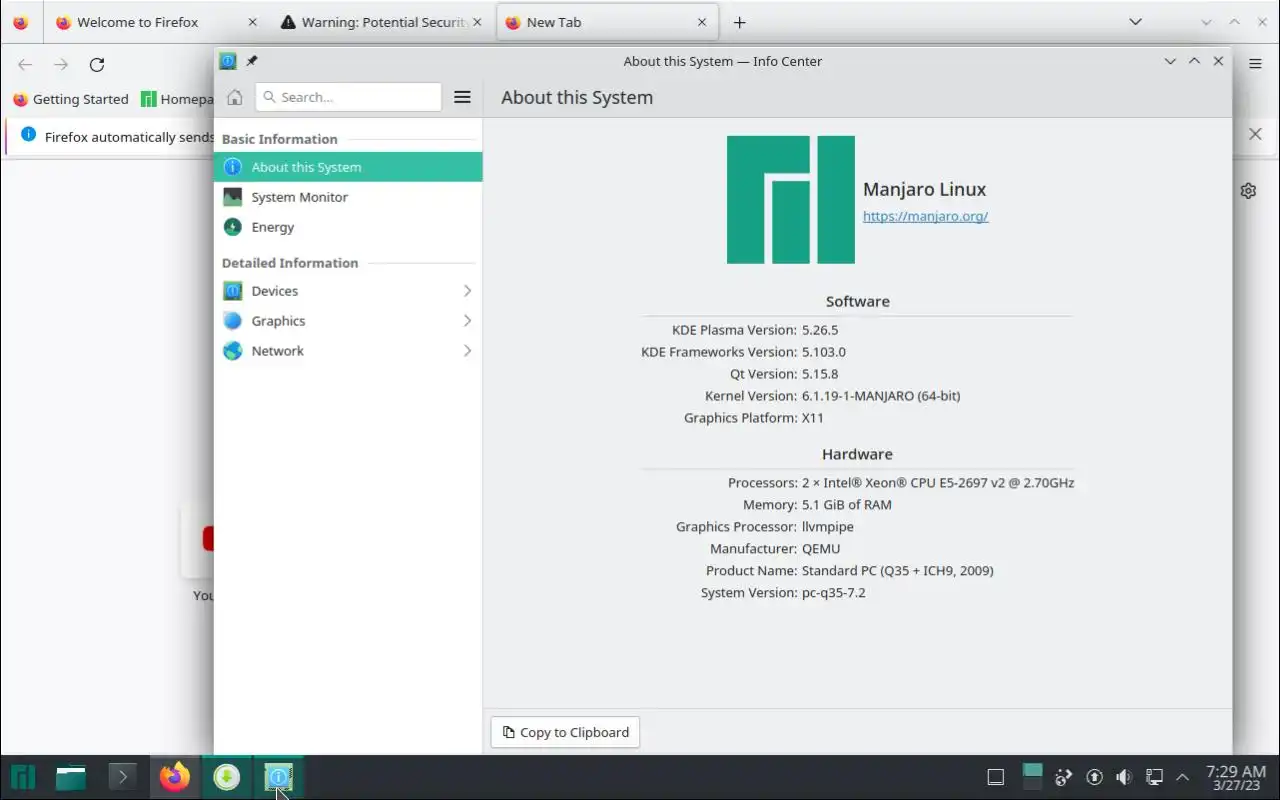The height and width of the screenshot is (800, 1280).
Task: Click the large Manjaro logo image
Action: tap(791, 200)
